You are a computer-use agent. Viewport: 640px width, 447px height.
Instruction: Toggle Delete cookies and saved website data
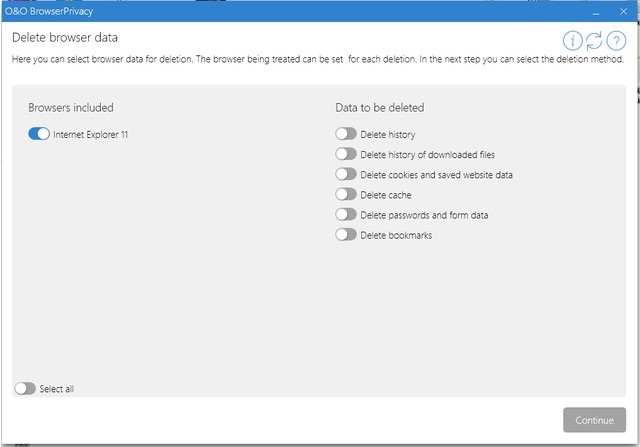coord(346,174)
